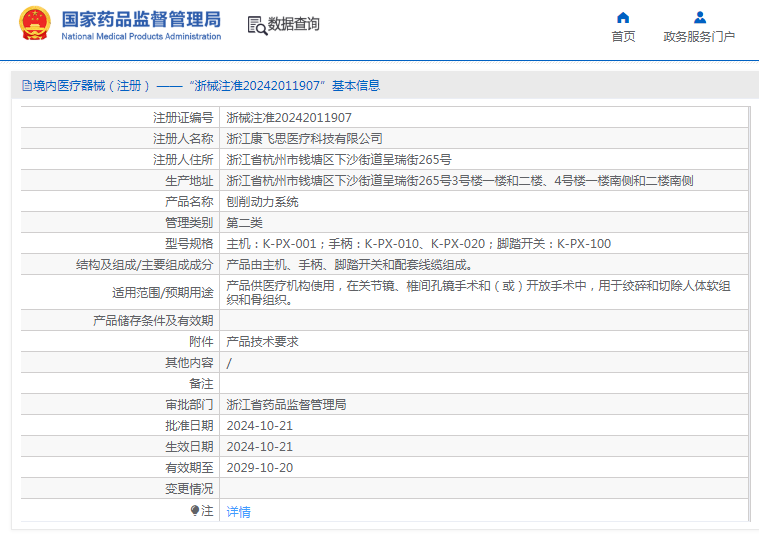This screenshot has height=538, width=759.
Task: Click the document icon before 境内医疗器械
Action: pyautogui.click(x=27, y=86)
